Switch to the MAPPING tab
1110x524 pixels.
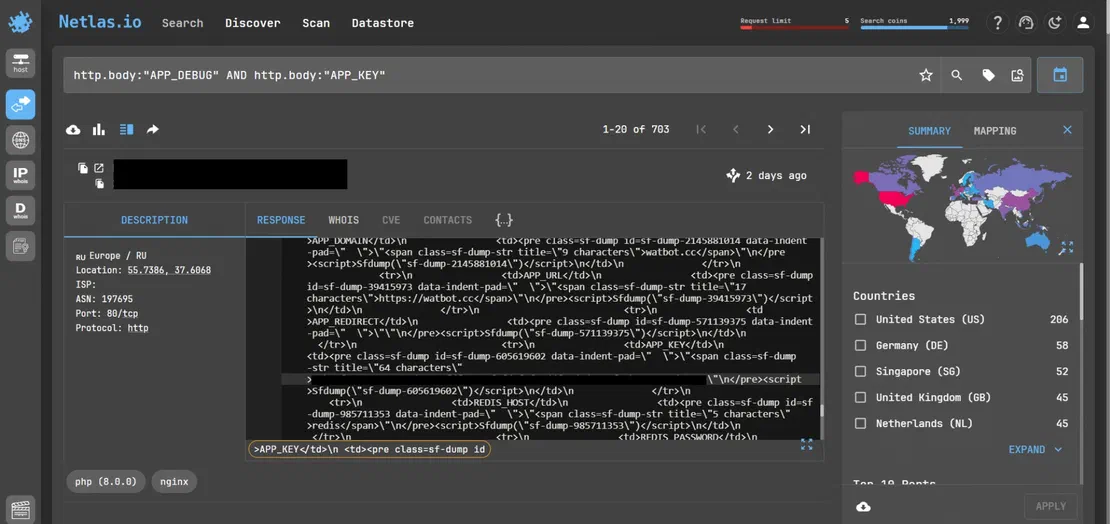995,131
